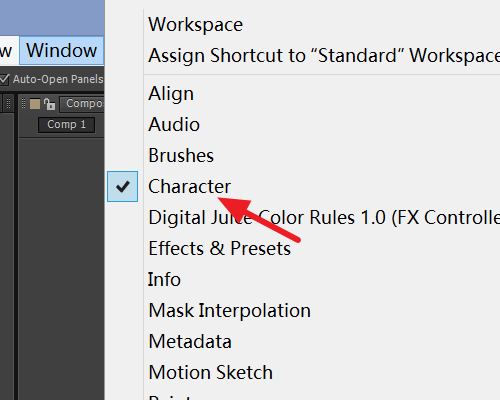Uncheck the Character checkmark

coord(122,186)
